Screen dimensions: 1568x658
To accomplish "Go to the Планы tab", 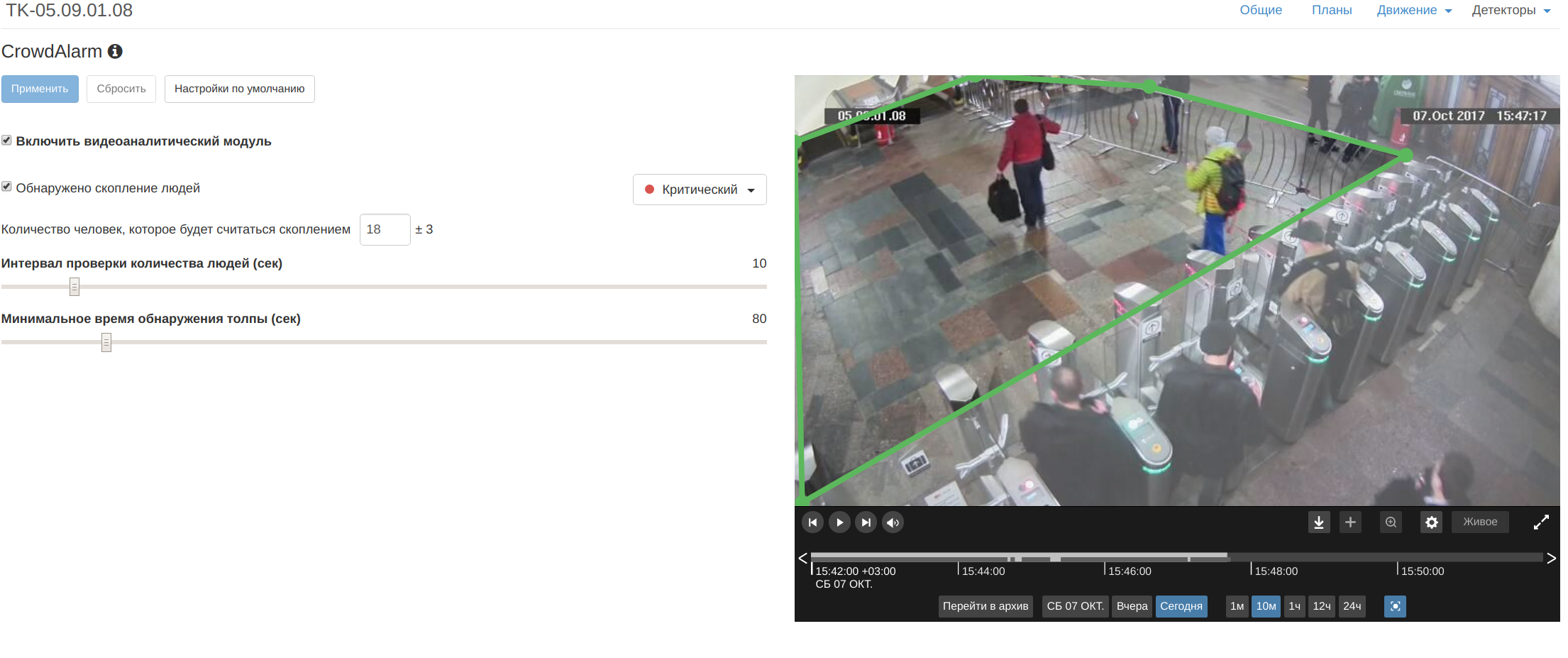I will (x=1332, y=10).
